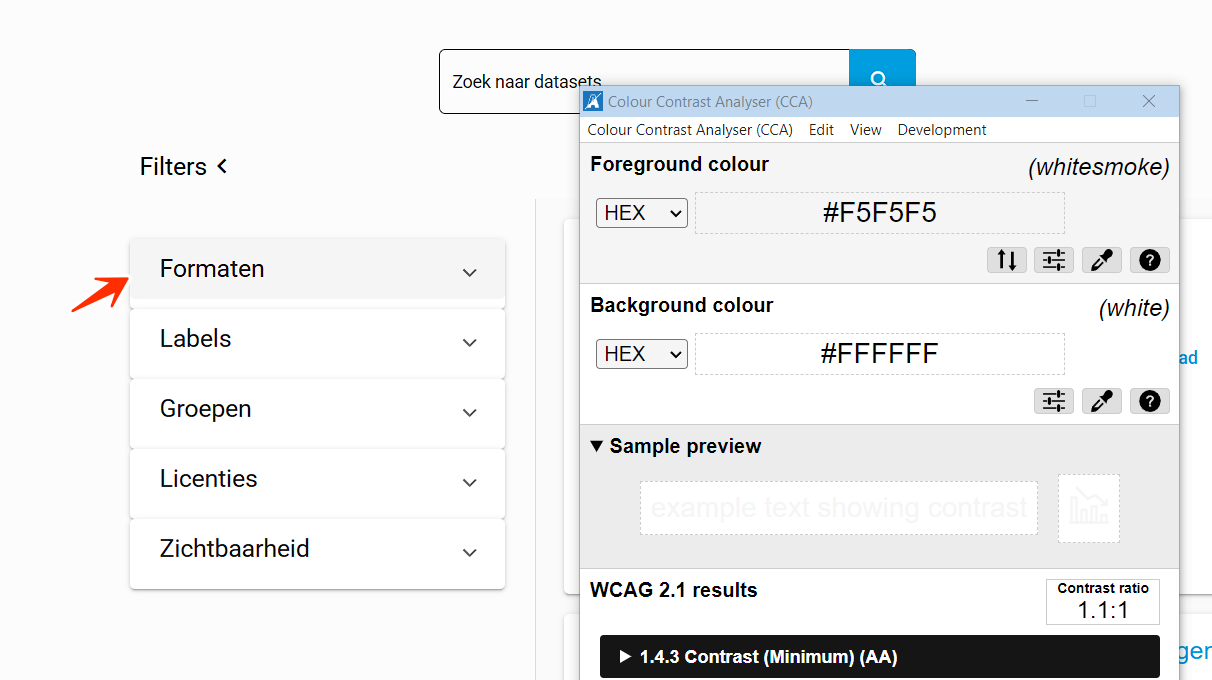Open background HEX format dropdown
Image resolution: width=1212 pixels, height=680 pixels.
pos(641,354)
